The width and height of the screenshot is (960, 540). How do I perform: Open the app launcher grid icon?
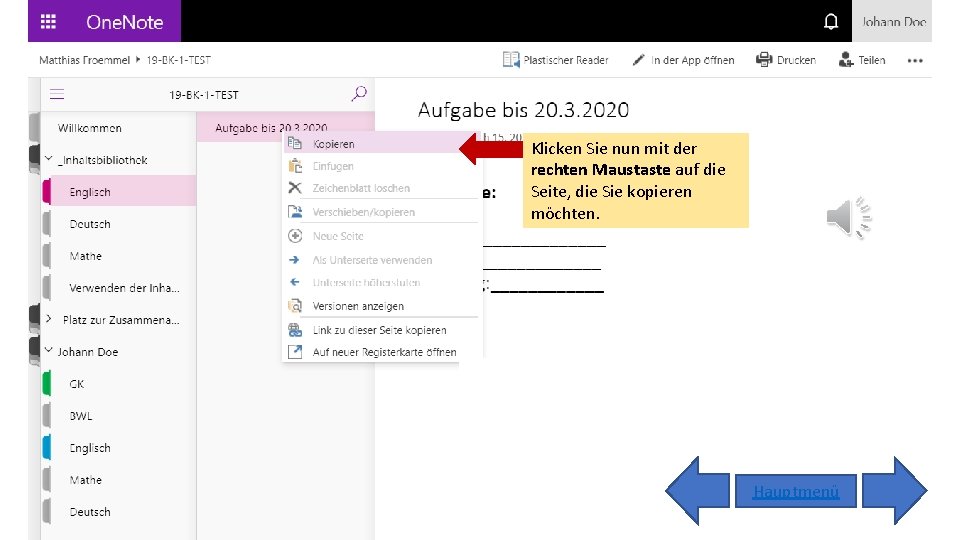coord(48,22)
